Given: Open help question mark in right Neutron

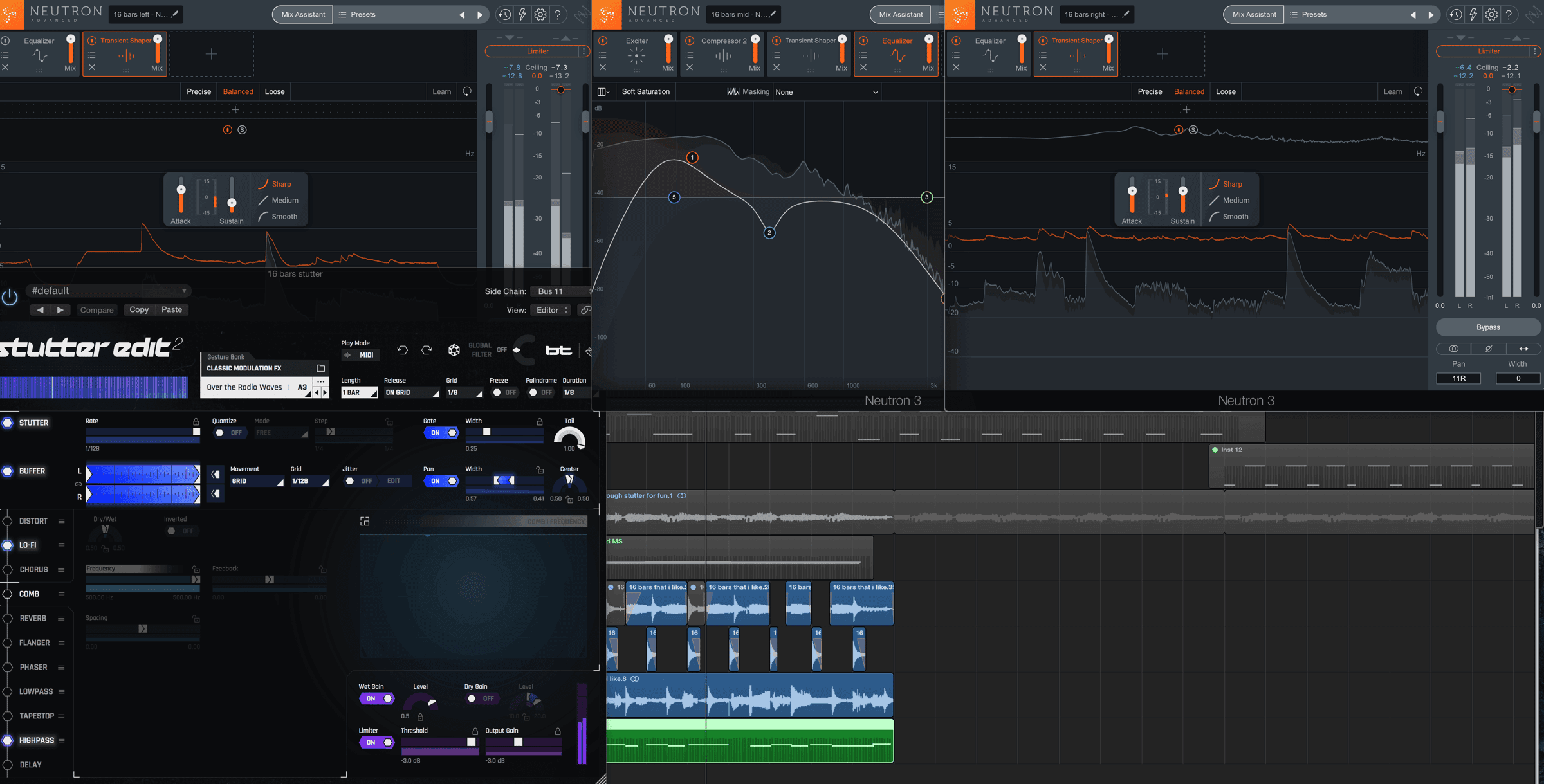Looking at the screenshot, I should [x=1509, y=14].
